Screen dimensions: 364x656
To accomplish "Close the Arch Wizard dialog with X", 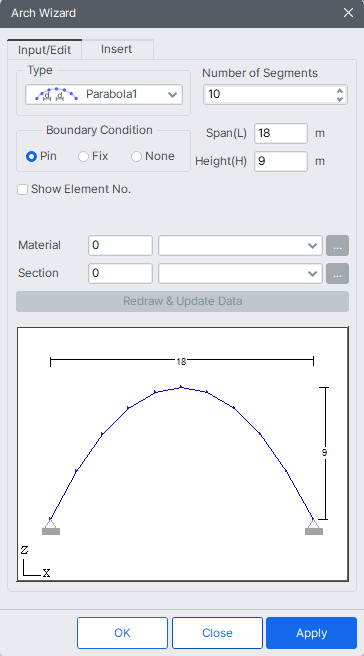I will [x=348, y=13].
